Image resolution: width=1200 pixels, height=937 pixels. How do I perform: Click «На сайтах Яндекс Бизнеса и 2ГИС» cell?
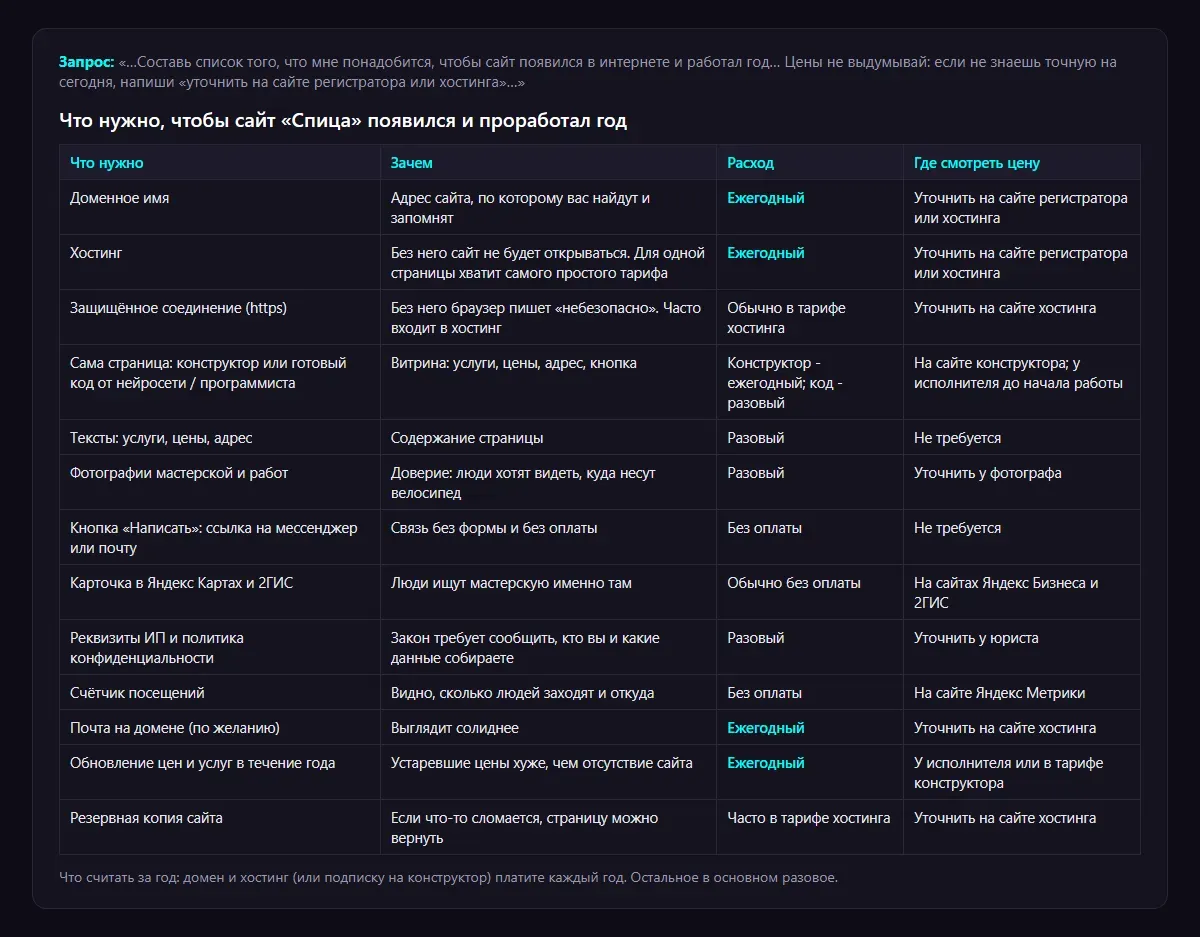1022,593
